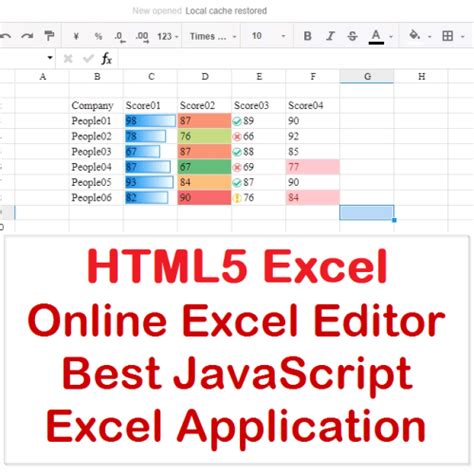Click the green check icon beside 89

(237, 121)
